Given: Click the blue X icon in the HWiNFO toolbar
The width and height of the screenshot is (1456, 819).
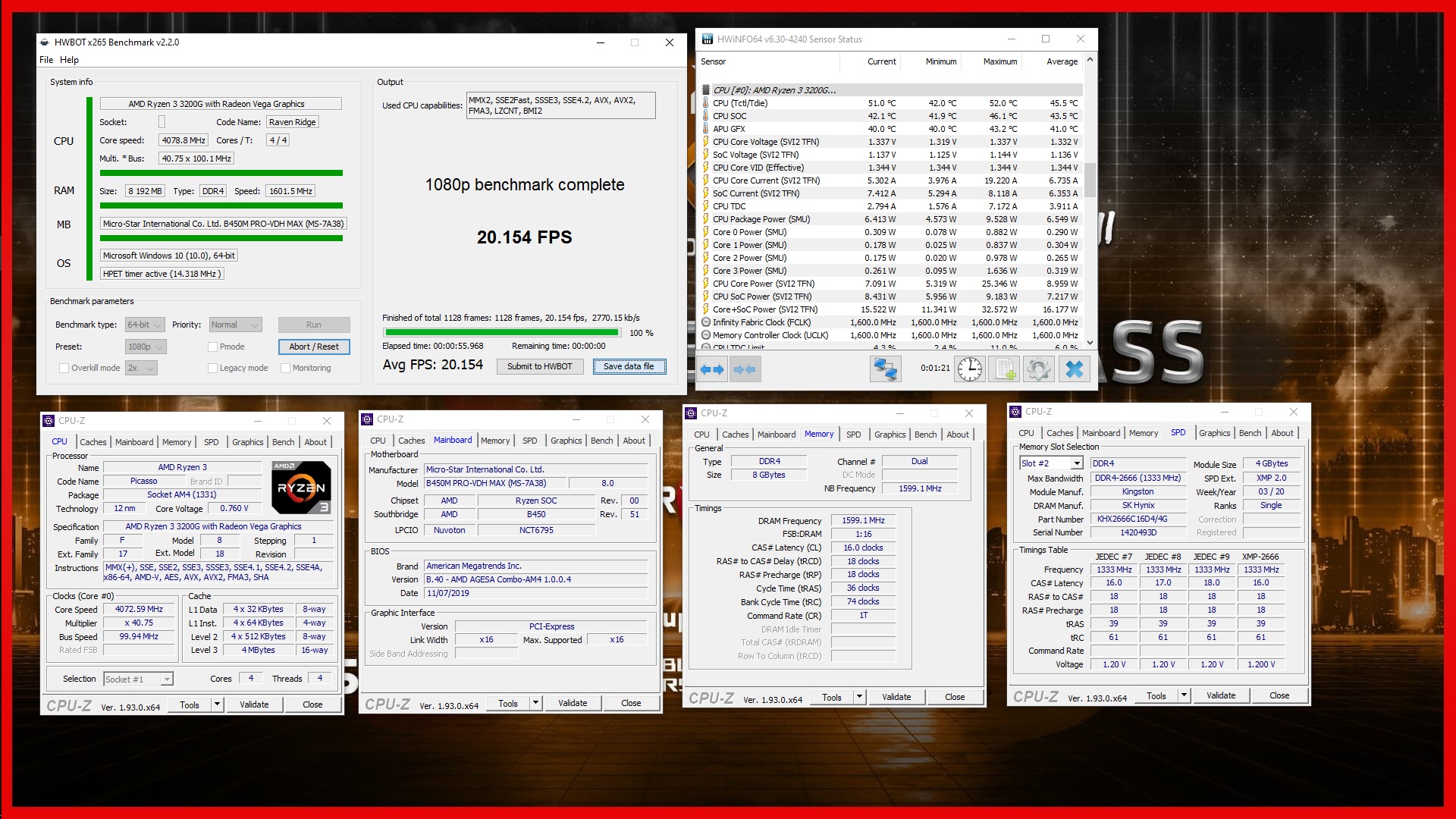Looking at the screenshot, I should pyautogui.click(x=1074, y=369).
